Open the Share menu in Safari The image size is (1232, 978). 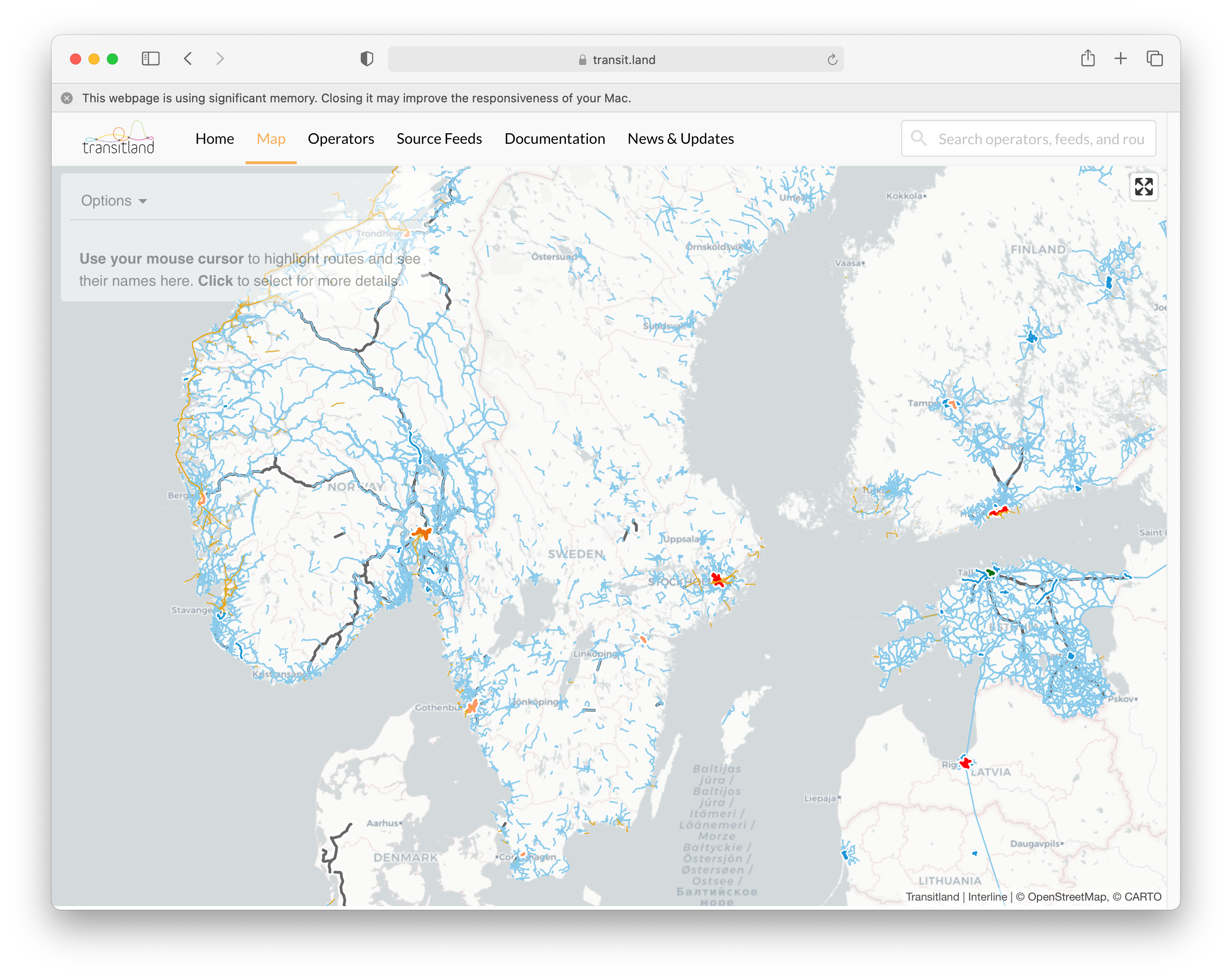click(1087, 59)
